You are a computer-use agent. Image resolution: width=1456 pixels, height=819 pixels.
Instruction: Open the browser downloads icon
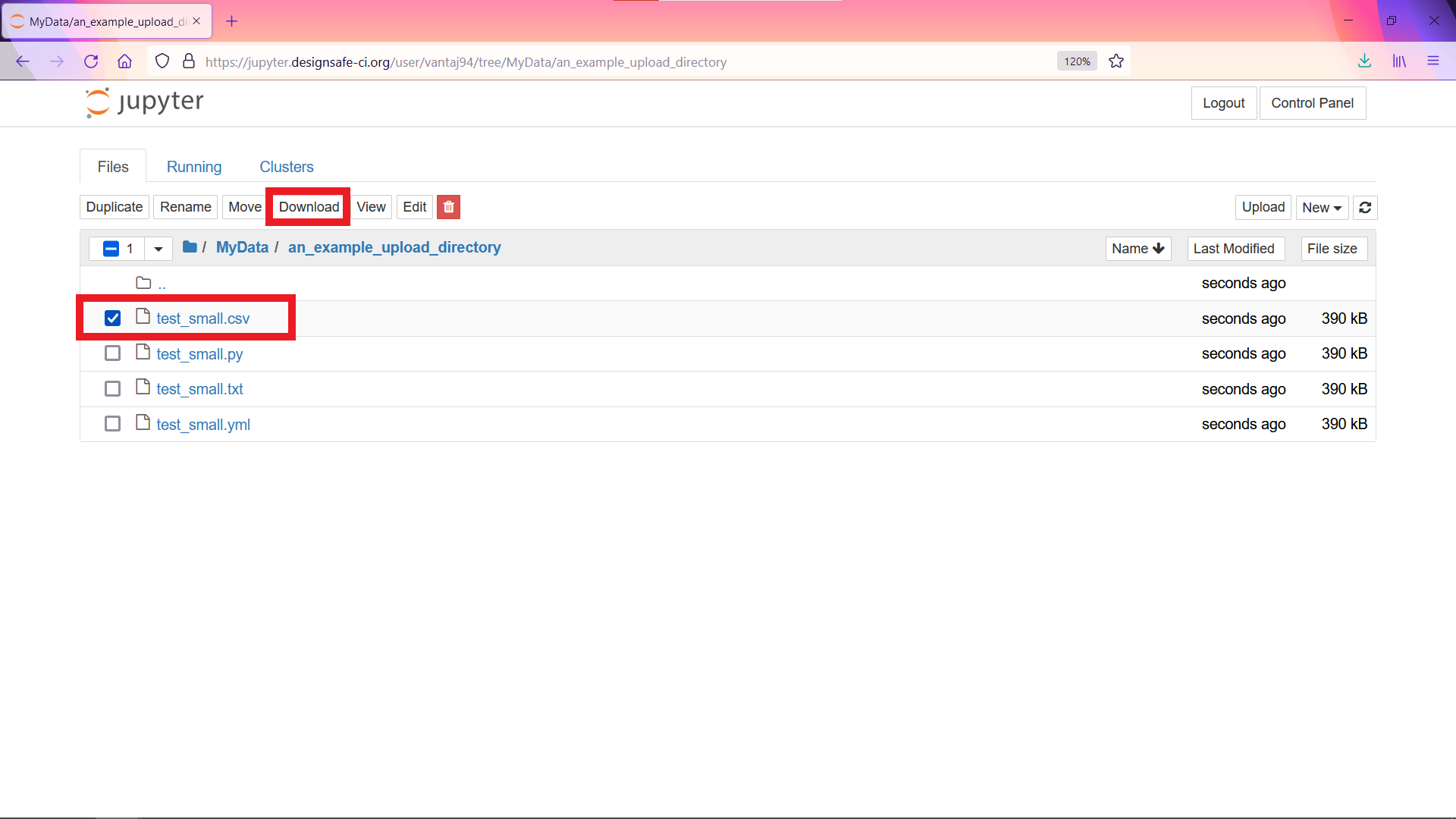pos(1365,61)
